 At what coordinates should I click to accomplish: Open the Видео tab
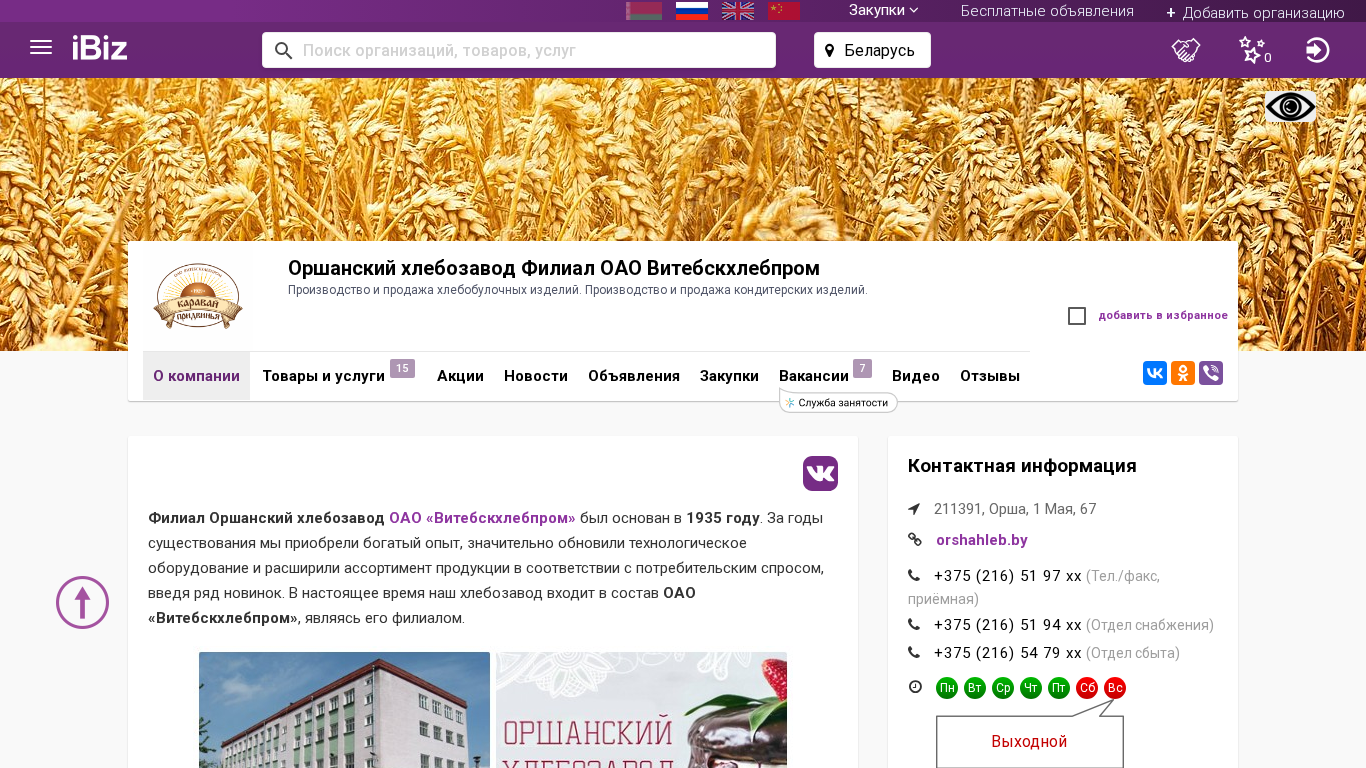916,376
